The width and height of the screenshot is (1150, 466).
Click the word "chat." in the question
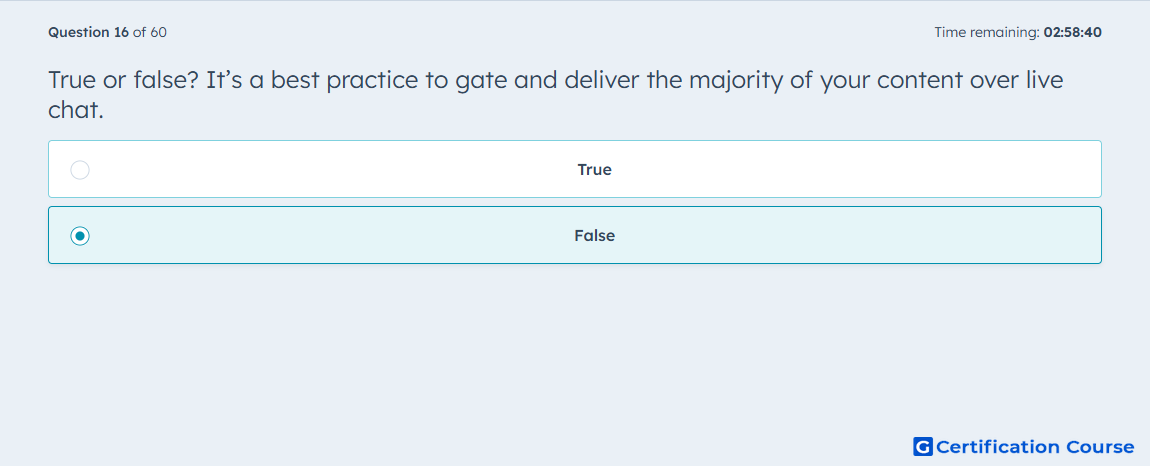[76, 109]
